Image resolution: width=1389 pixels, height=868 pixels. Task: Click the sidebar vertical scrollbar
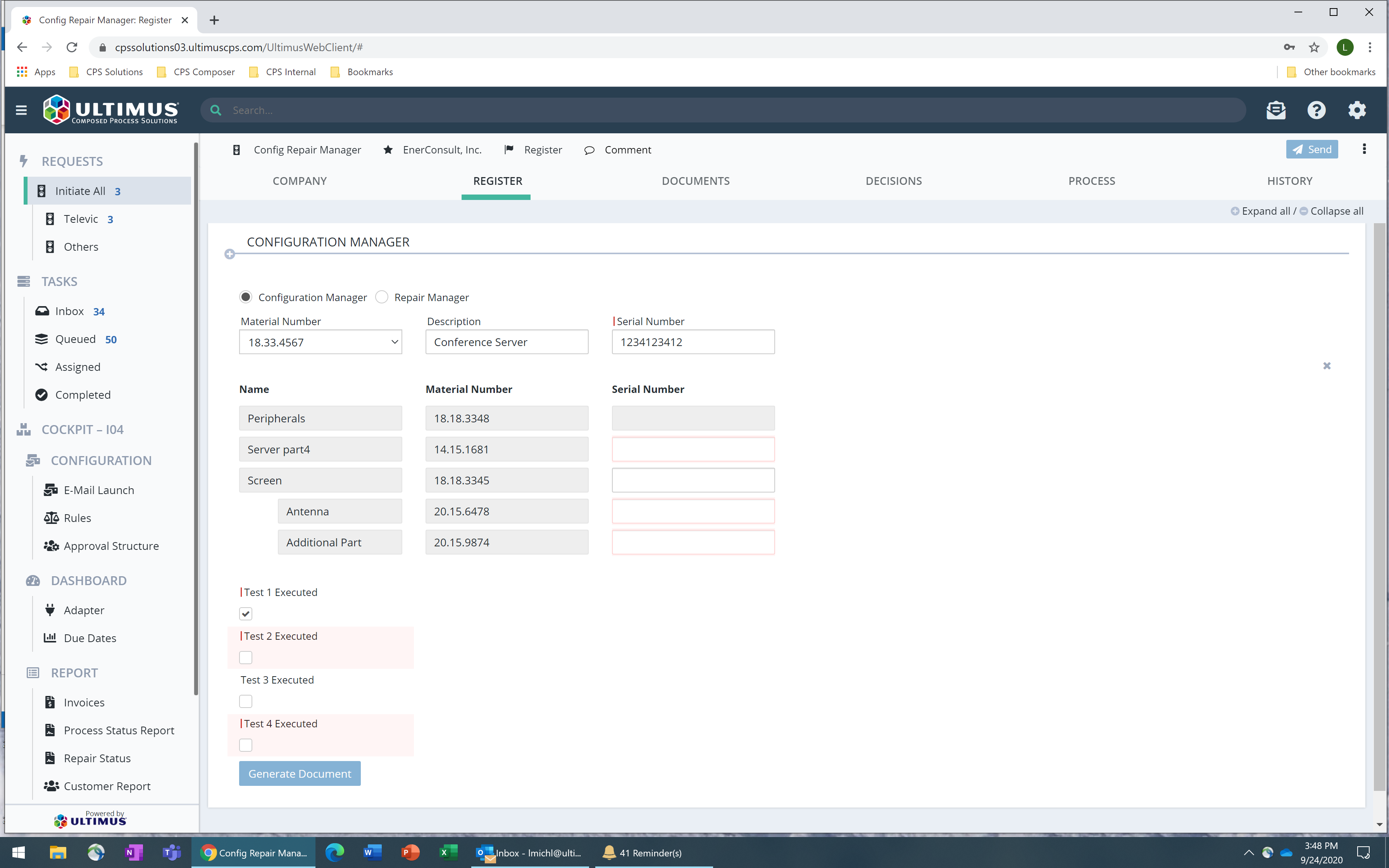tap(196, 419)
